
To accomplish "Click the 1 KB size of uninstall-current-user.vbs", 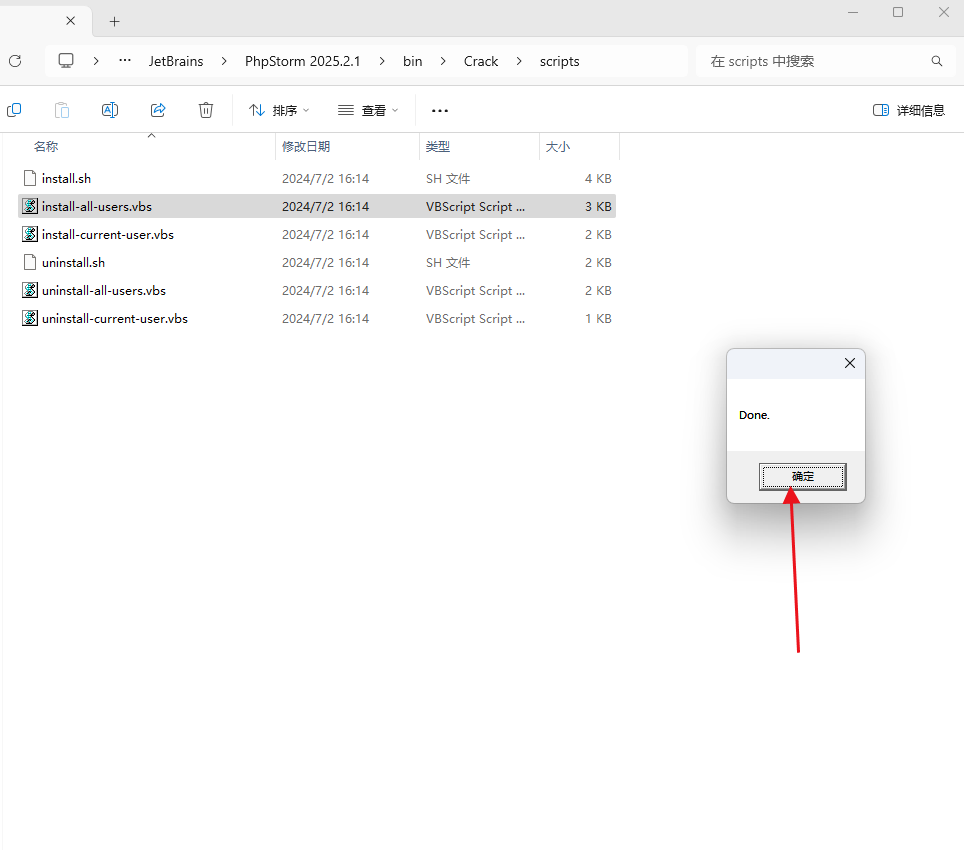I will pyautogui.click(x=598, y=319).
